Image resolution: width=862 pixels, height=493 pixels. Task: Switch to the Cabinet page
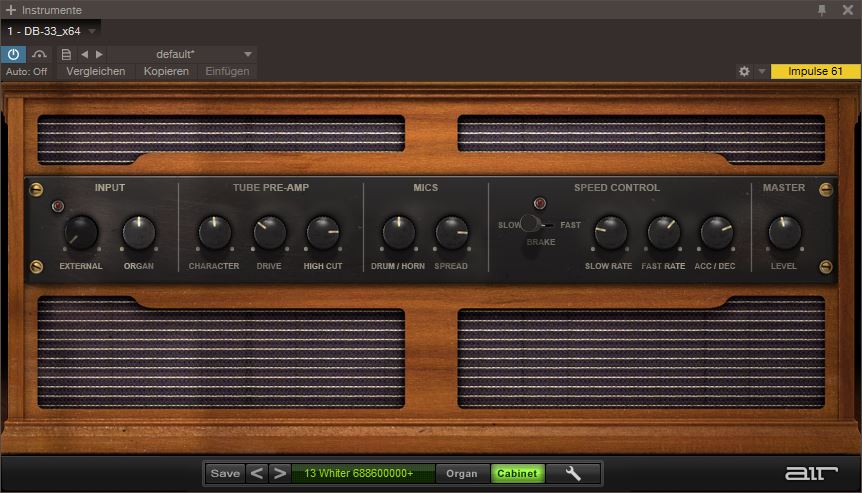[x=517, y=473]
